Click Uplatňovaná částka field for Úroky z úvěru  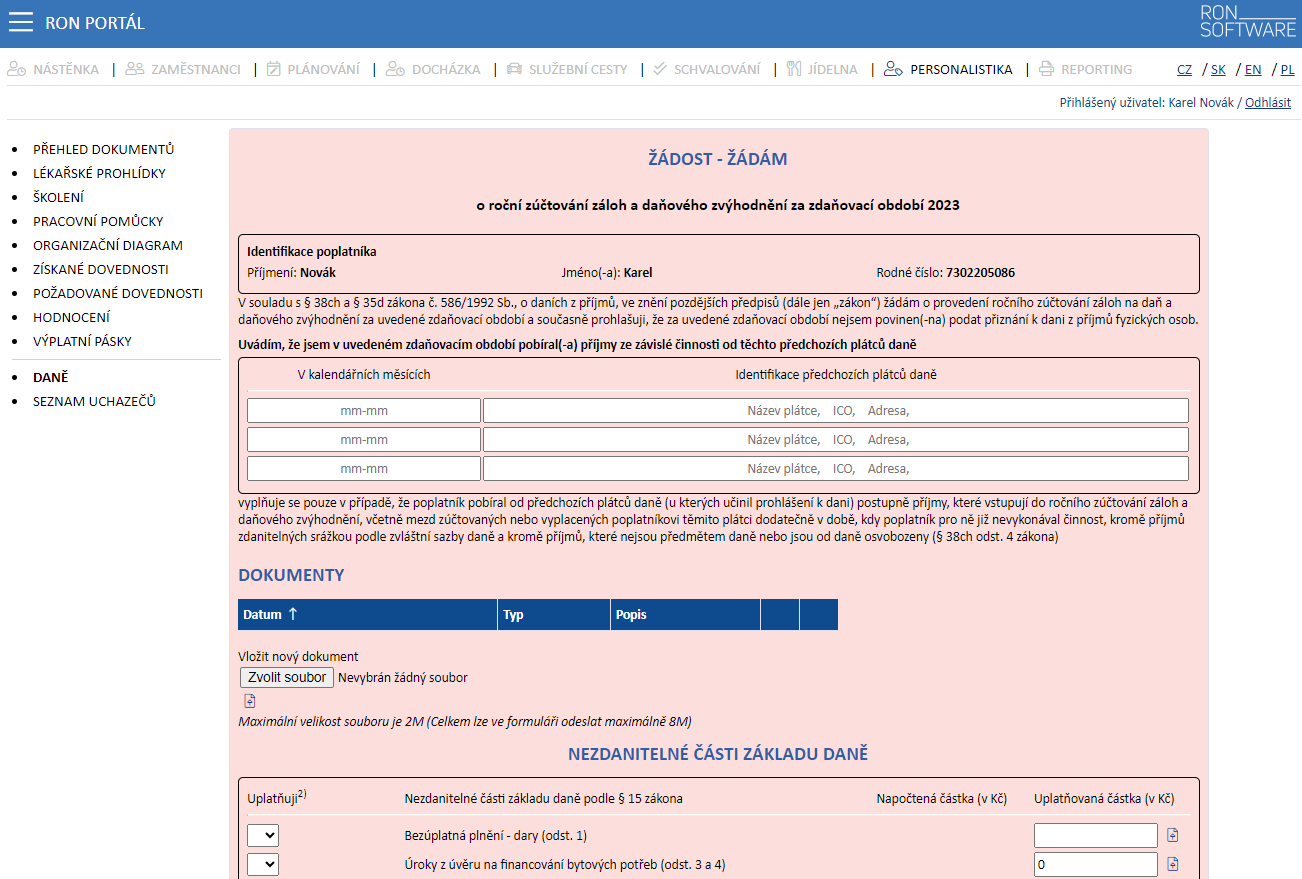1096,864
